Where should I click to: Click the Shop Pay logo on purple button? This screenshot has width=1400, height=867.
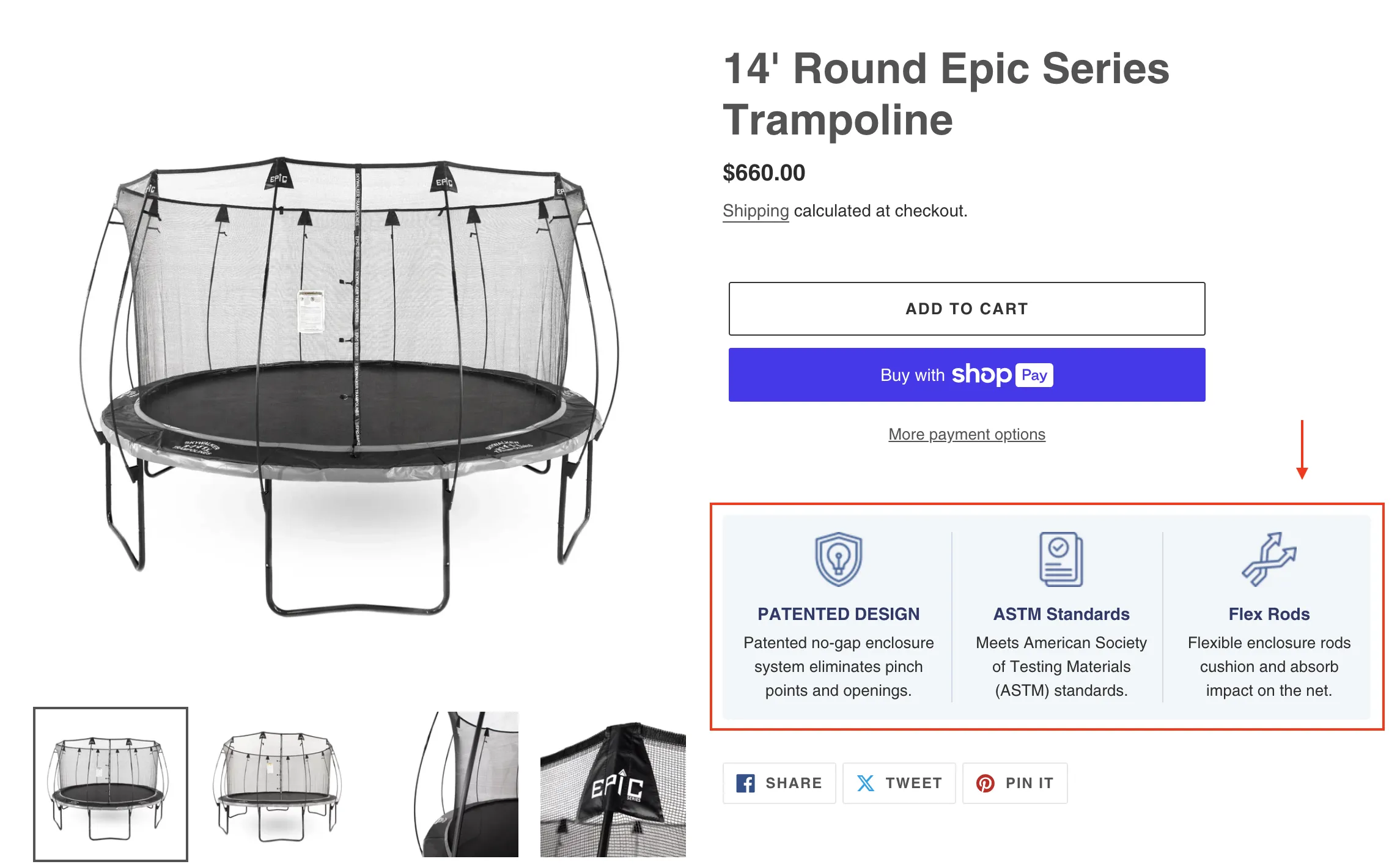point(1001,374)
